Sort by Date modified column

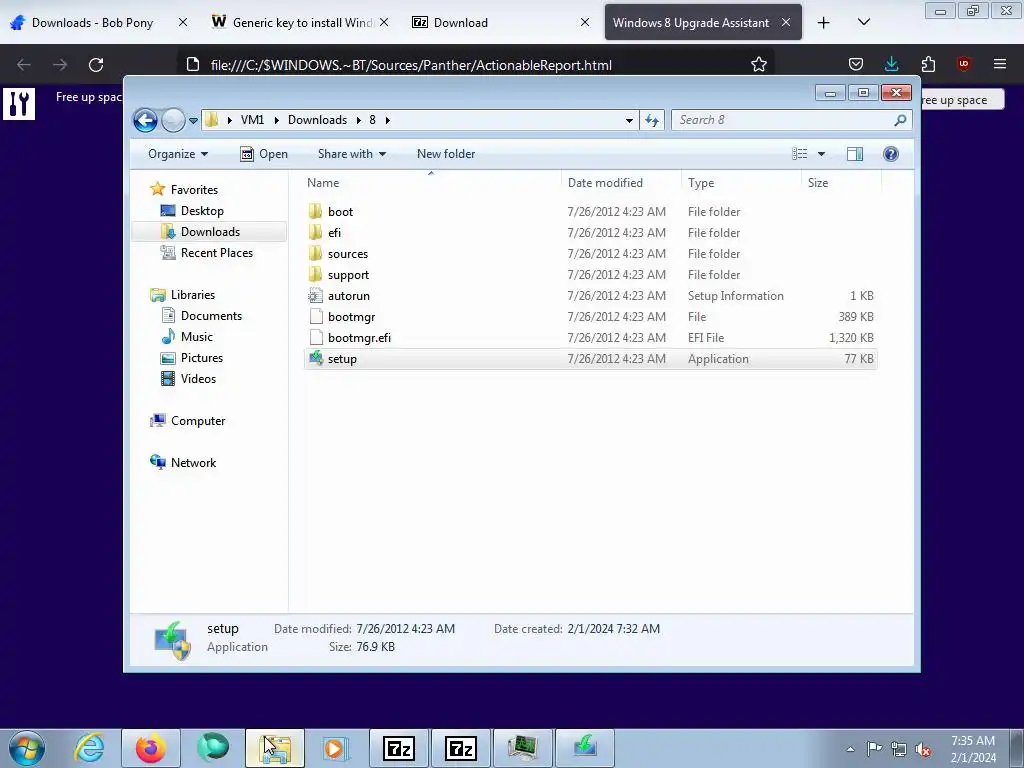621,183
